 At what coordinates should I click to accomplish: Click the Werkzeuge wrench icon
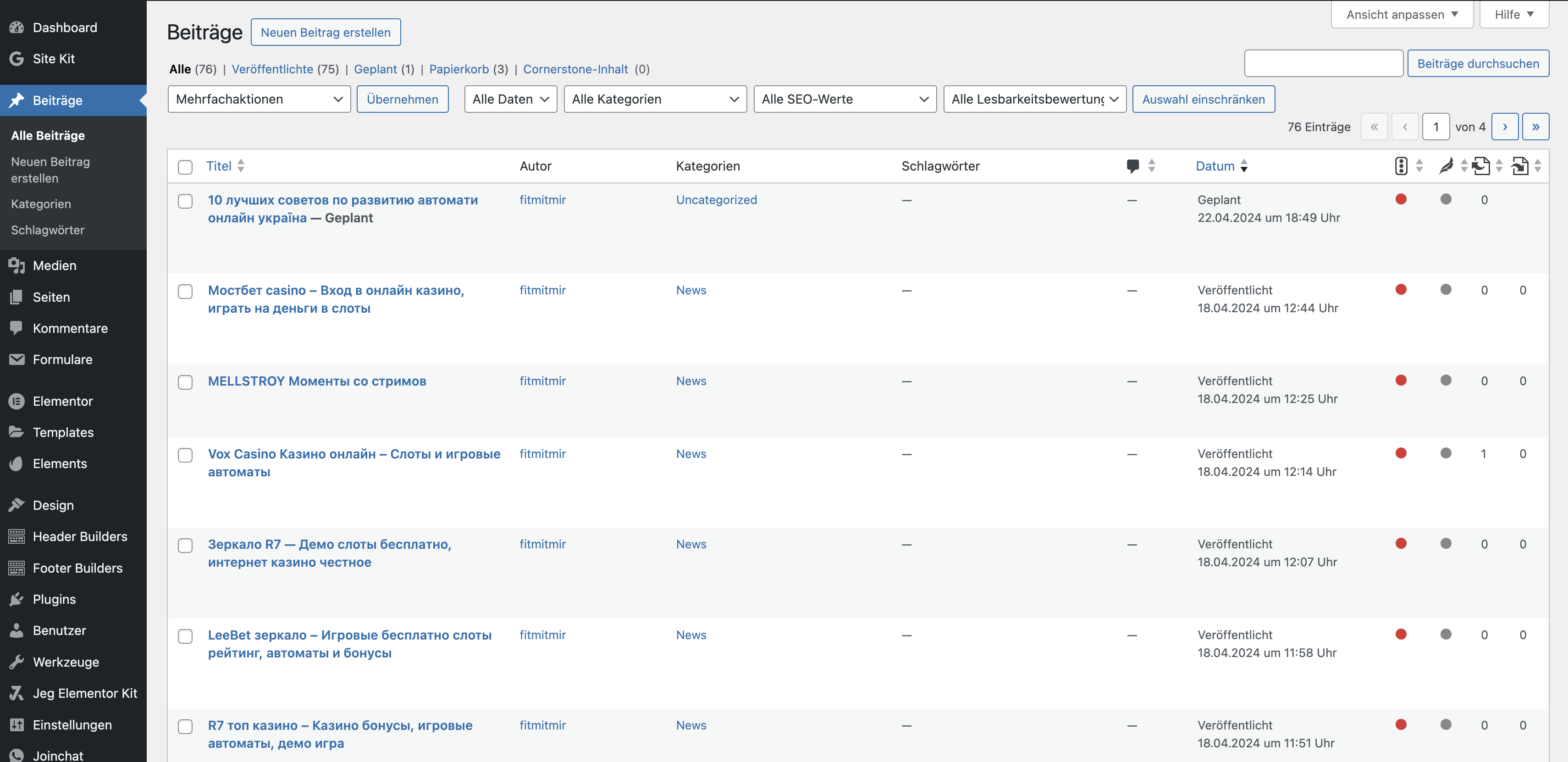click(x=17, y=662)
